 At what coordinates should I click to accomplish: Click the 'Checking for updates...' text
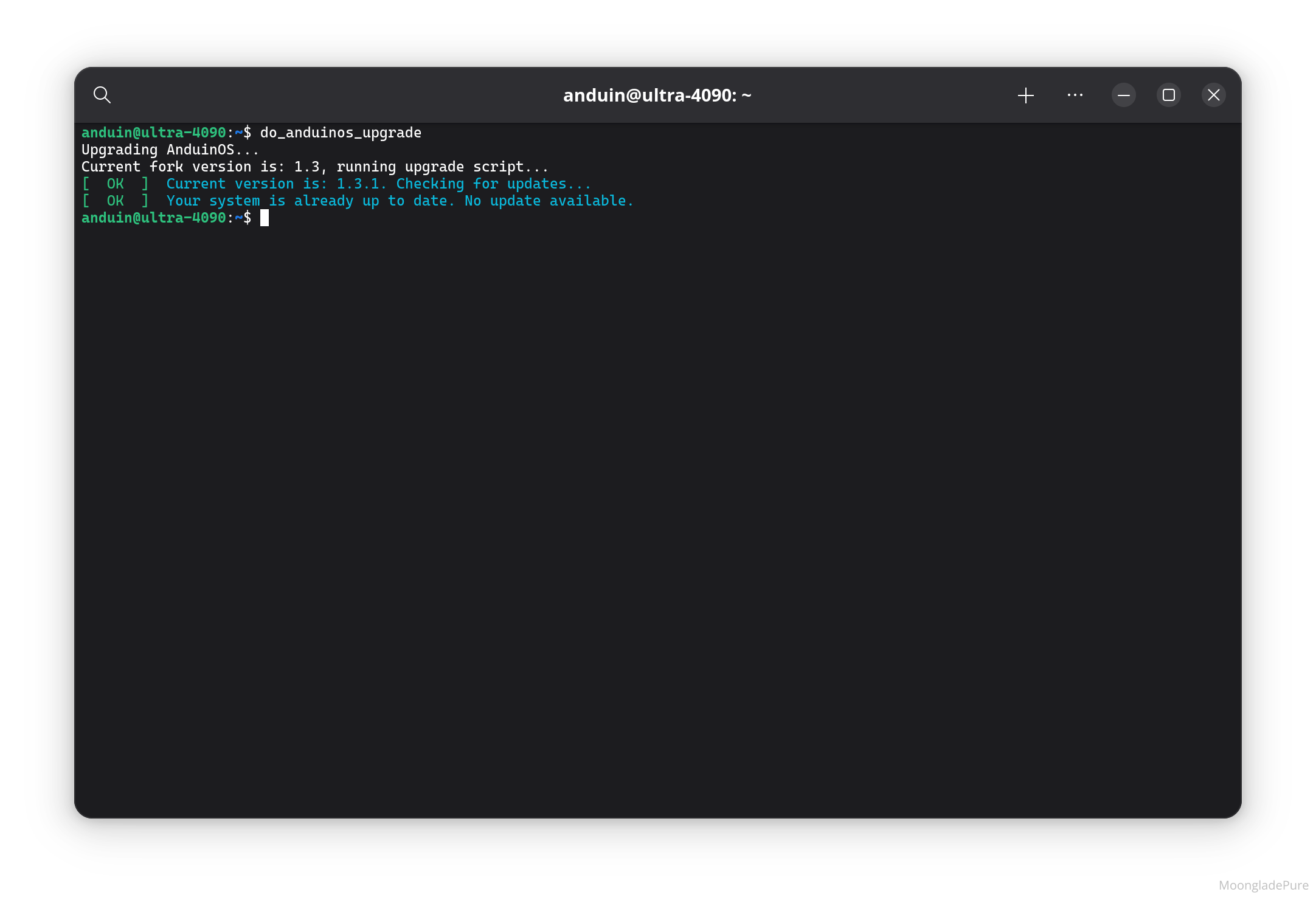493,184
